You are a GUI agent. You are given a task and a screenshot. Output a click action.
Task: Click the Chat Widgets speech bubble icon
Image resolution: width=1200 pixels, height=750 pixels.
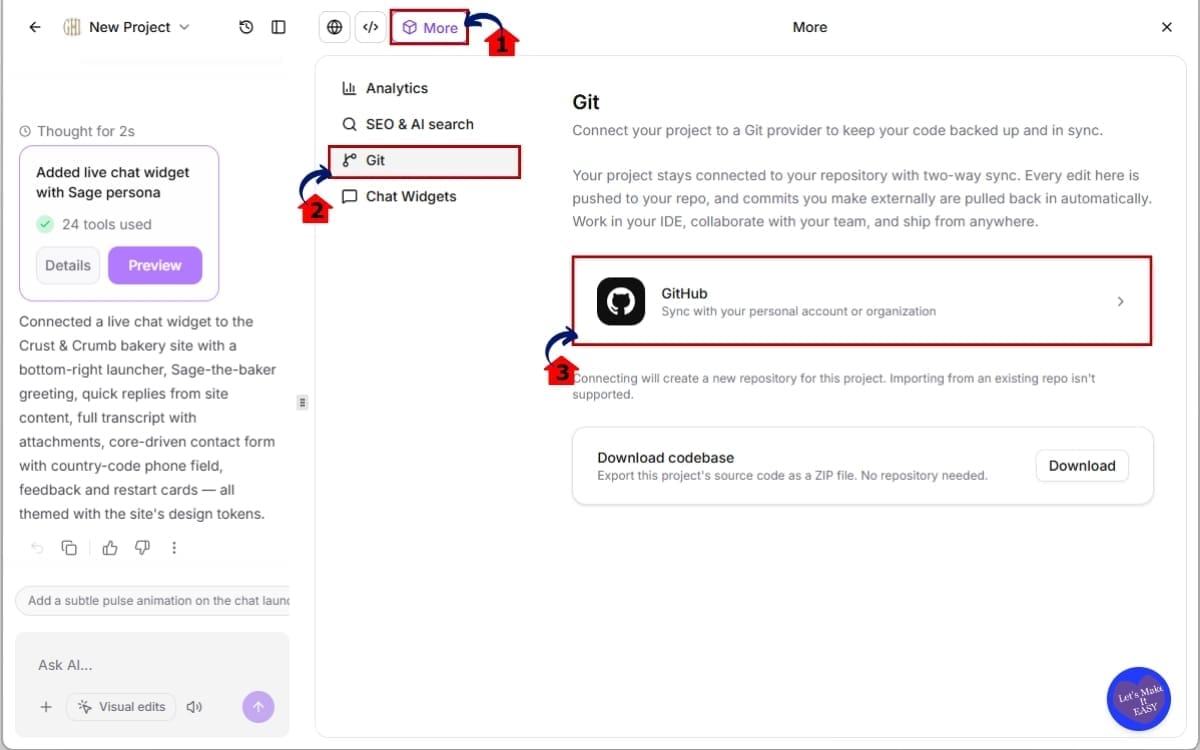pos(349,196)
